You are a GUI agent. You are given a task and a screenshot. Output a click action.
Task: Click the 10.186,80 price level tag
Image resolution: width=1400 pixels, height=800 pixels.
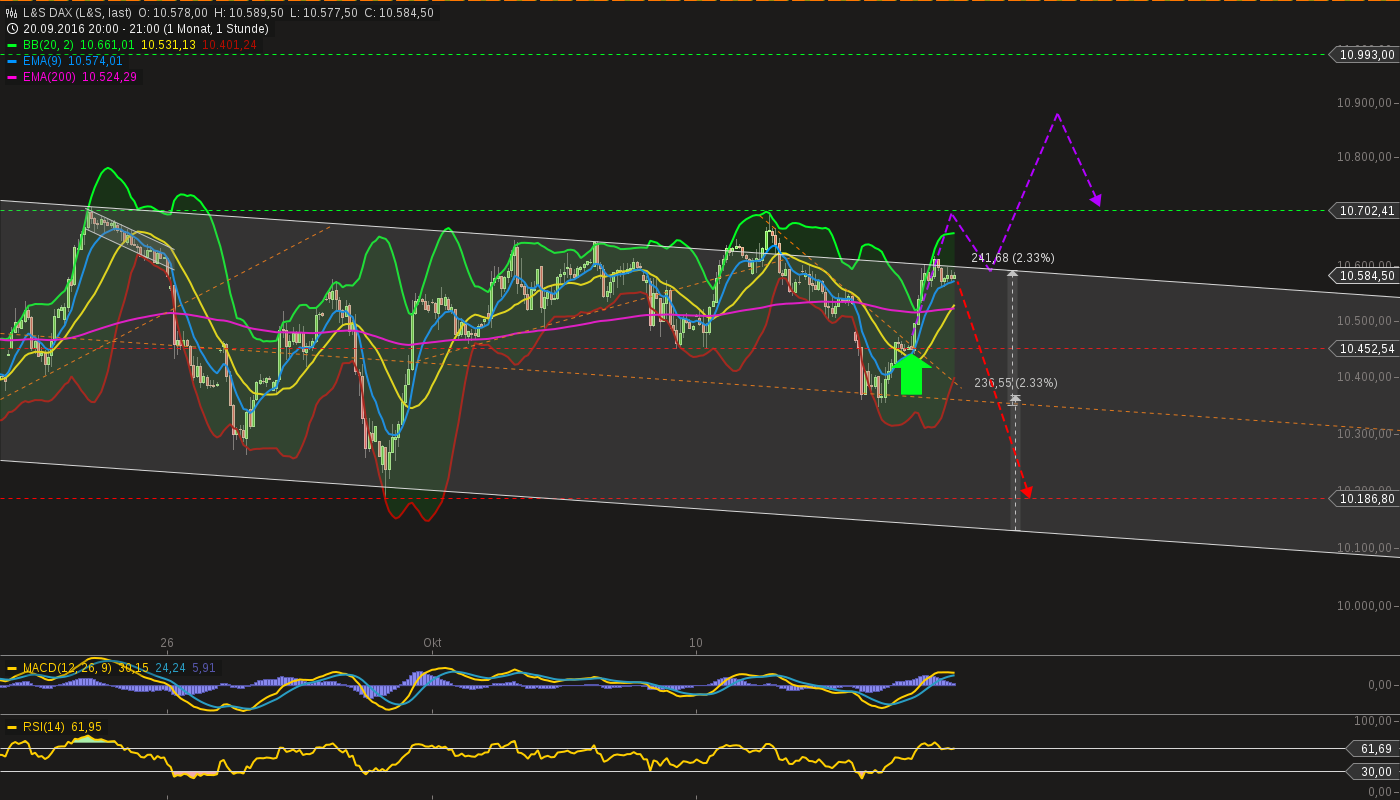[1363, 498]
